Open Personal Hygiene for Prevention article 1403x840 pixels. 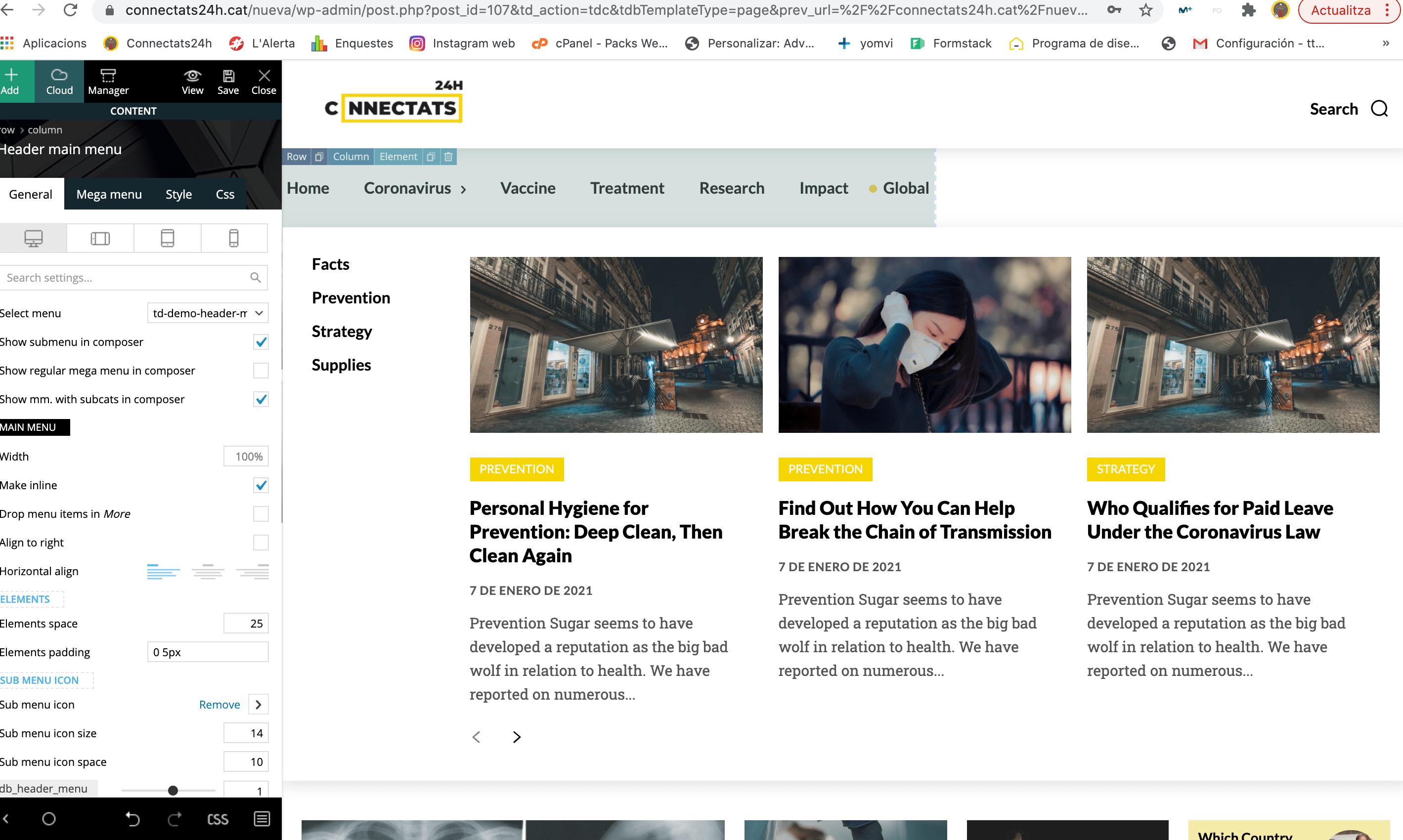click(x=596, y=532)
